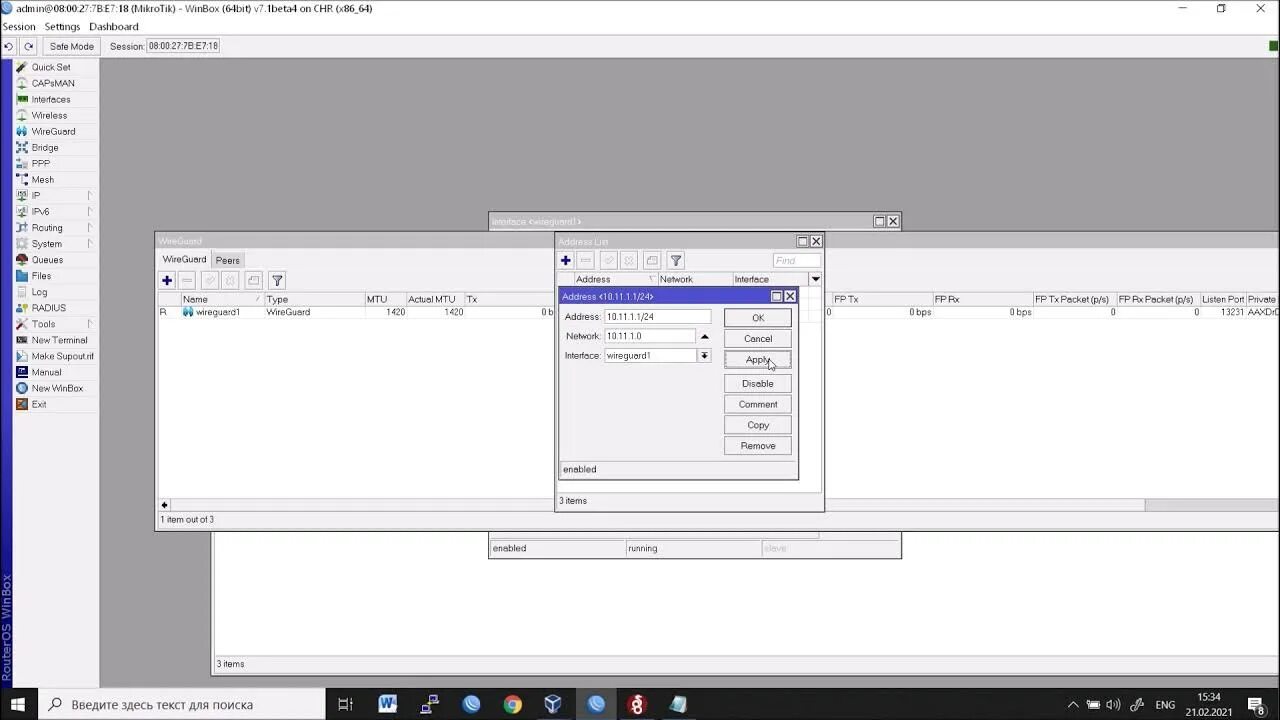Viewport: 1280px width, 720px height.
Task: Open the Settings menu
Action: pos(62,26)
